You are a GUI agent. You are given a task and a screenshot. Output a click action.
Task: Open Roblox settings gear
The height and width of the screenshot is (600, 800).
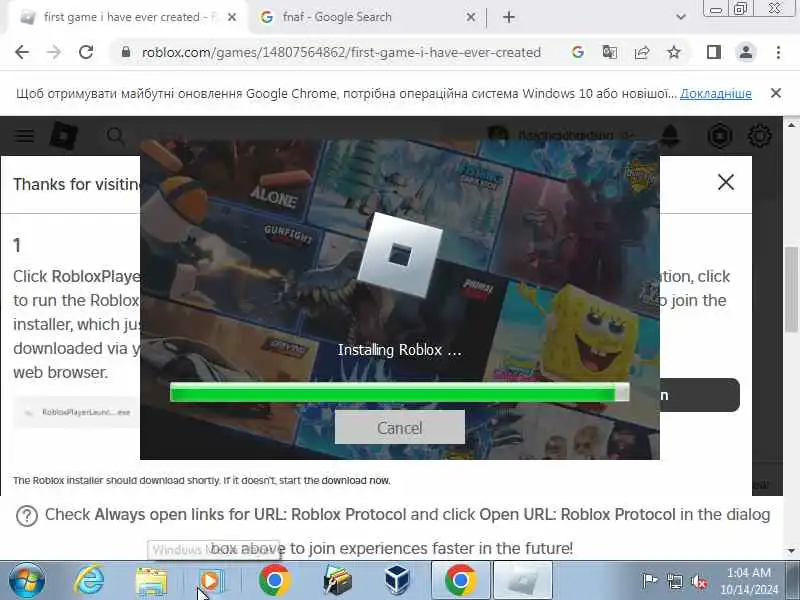pos(759,136)
